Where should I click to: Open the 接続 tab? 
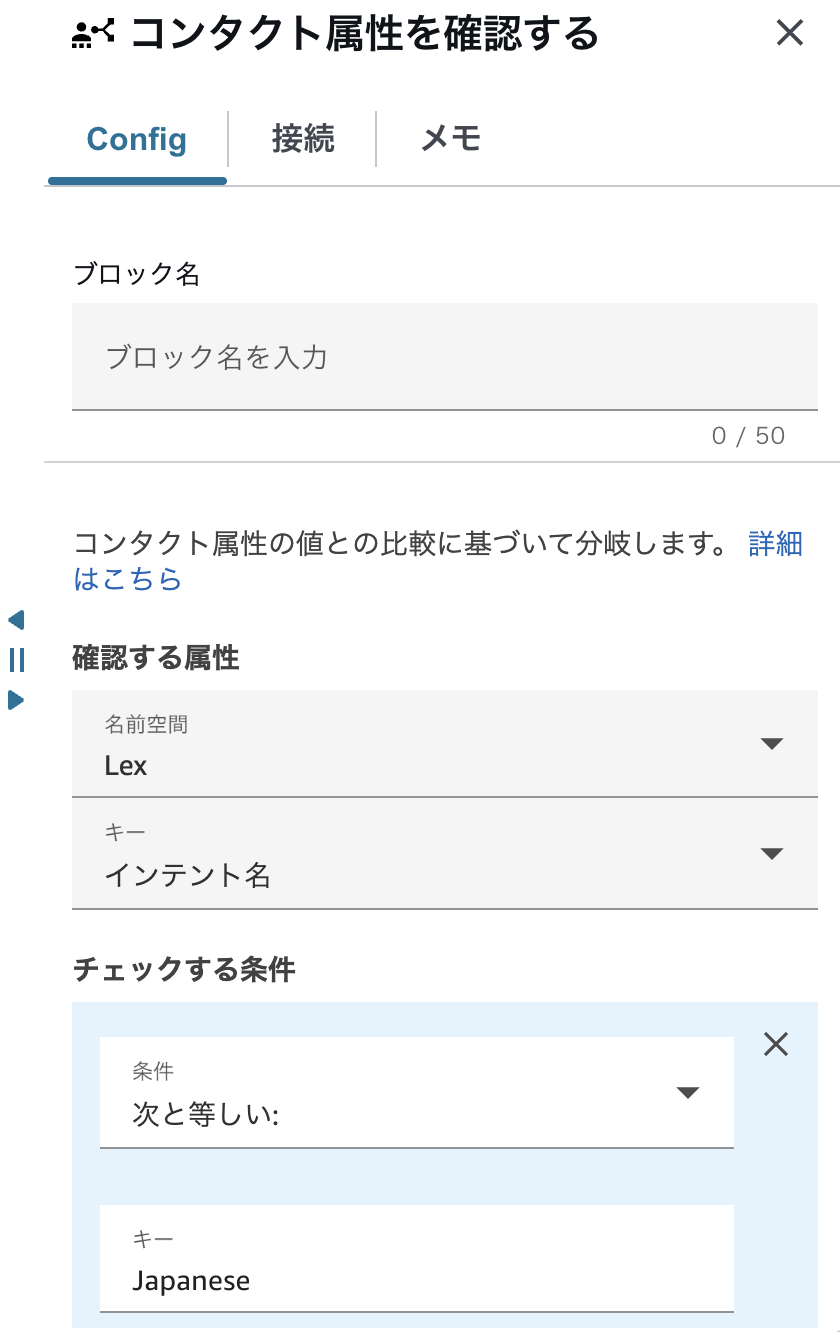[303, 139]
